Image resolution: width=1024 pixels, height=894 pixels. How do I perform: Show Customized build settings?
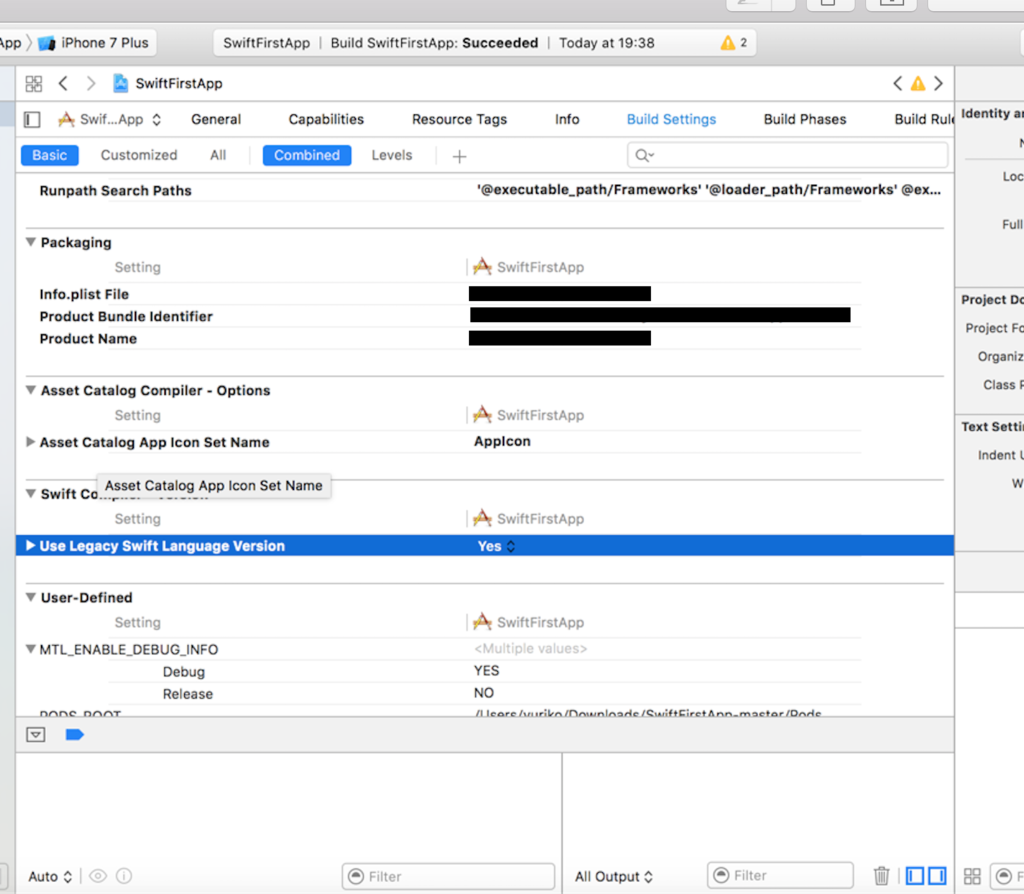[x=138, y=155]
